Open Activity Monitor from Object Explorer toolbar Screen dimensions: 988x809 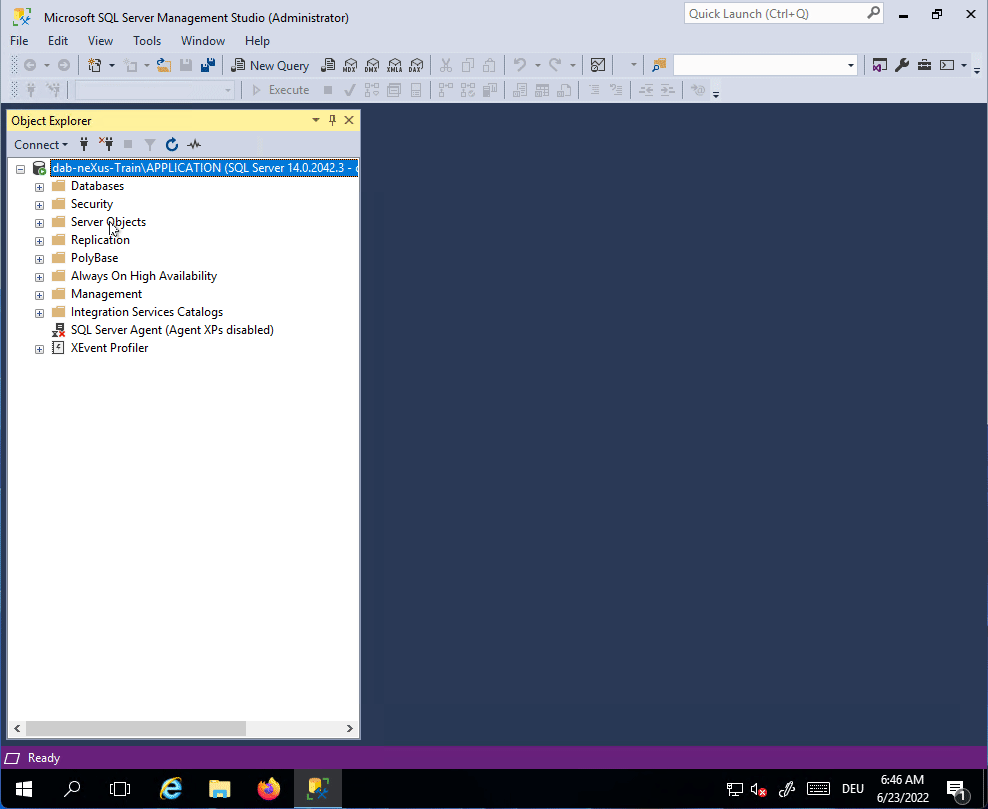tap(193, 144)
